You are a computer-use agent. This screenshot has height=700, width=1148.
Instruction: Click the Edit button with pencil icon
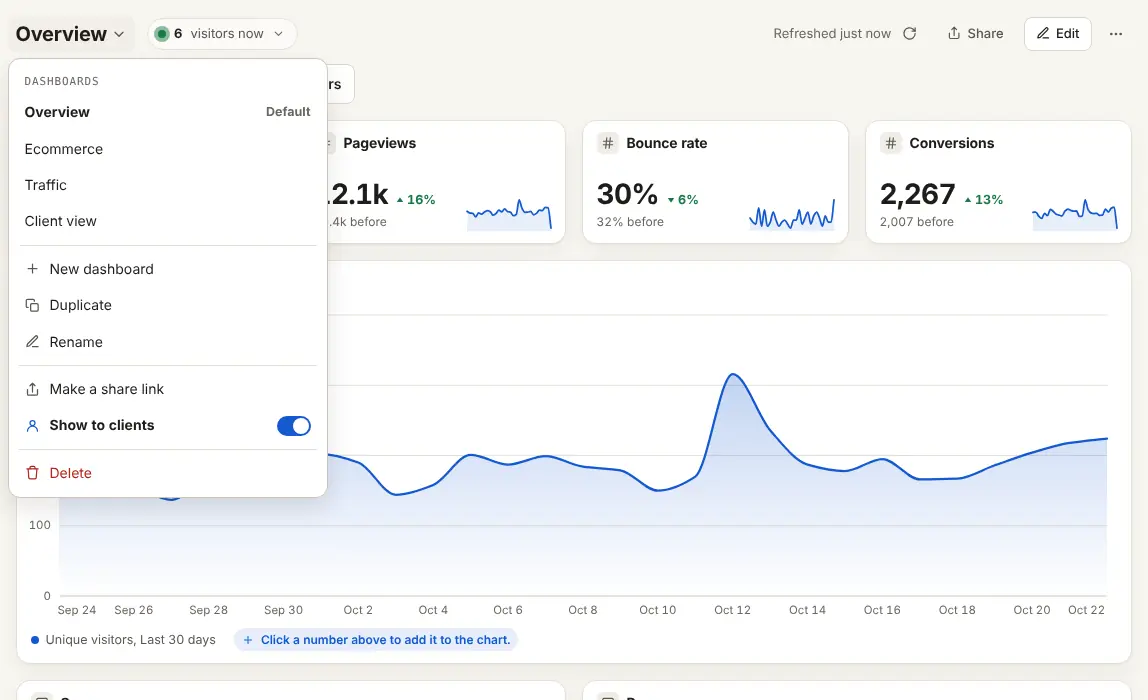[1057, 34]
